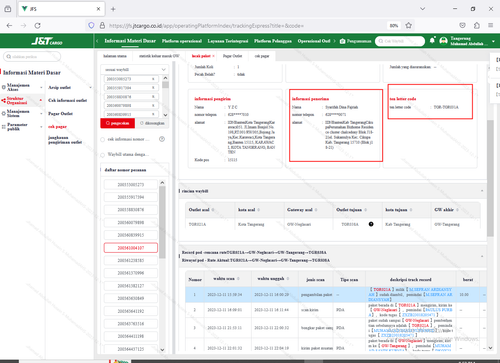Bookmark this page with the star icon
The image size is (500, 363).
(408, 25)
